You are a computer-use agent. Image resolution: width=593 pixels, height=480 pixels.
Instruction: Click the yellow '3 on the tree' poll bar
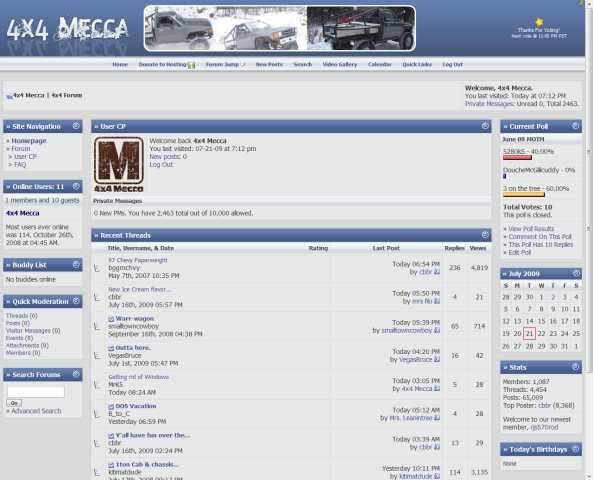click(x=523, y=195)
